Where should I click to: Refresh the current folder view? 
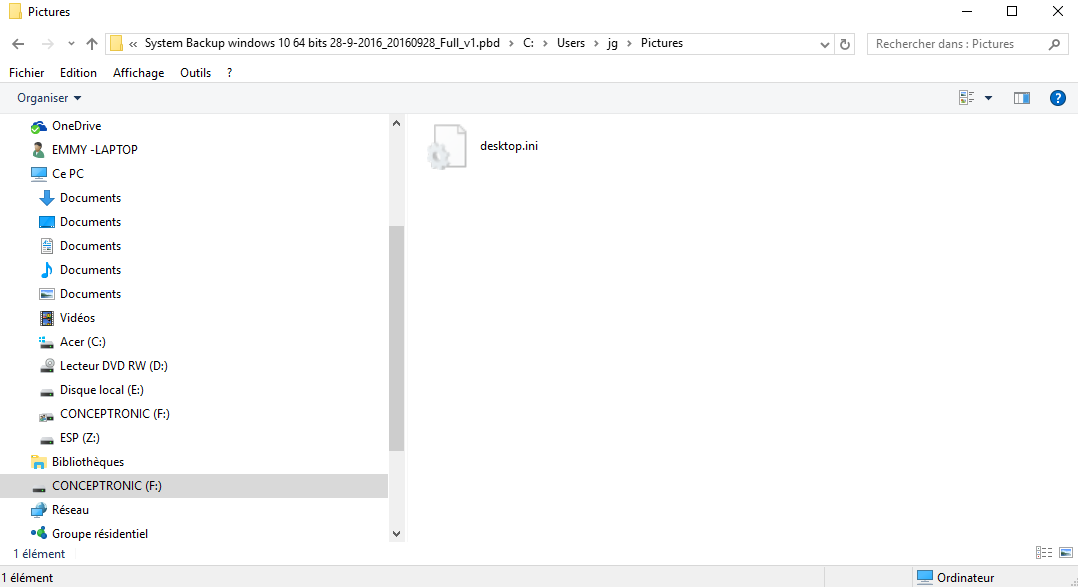(845, 44)
